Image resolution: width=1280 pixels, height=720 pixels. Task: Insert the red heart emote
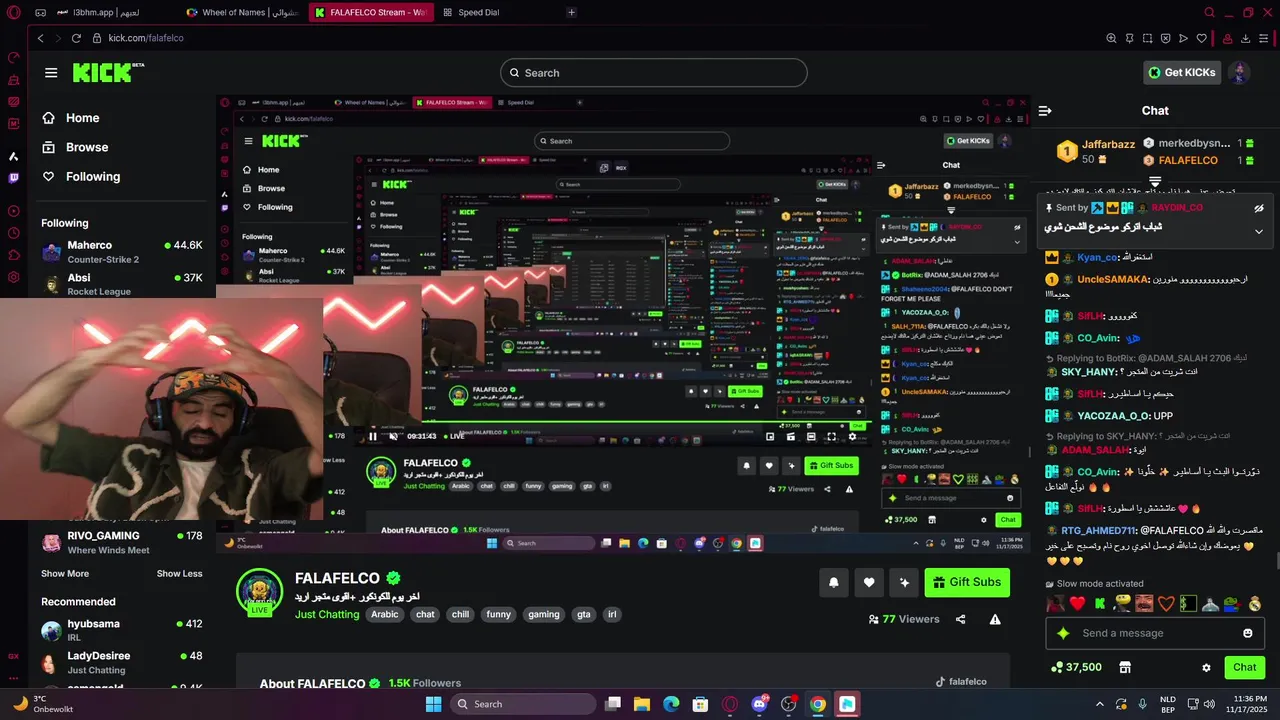[1077, 603]
